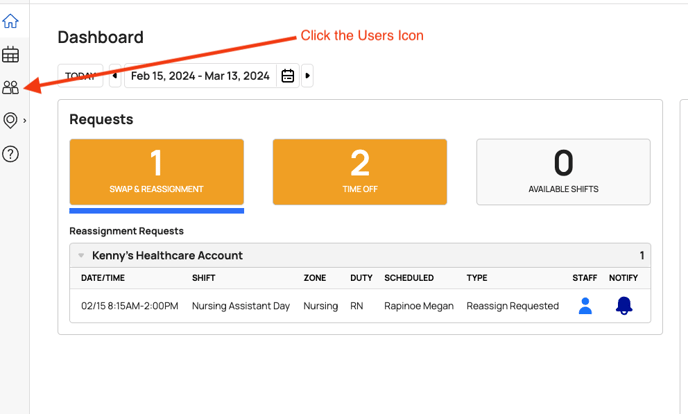
Task: Click the TODAY button
Action: click(80, 76)
